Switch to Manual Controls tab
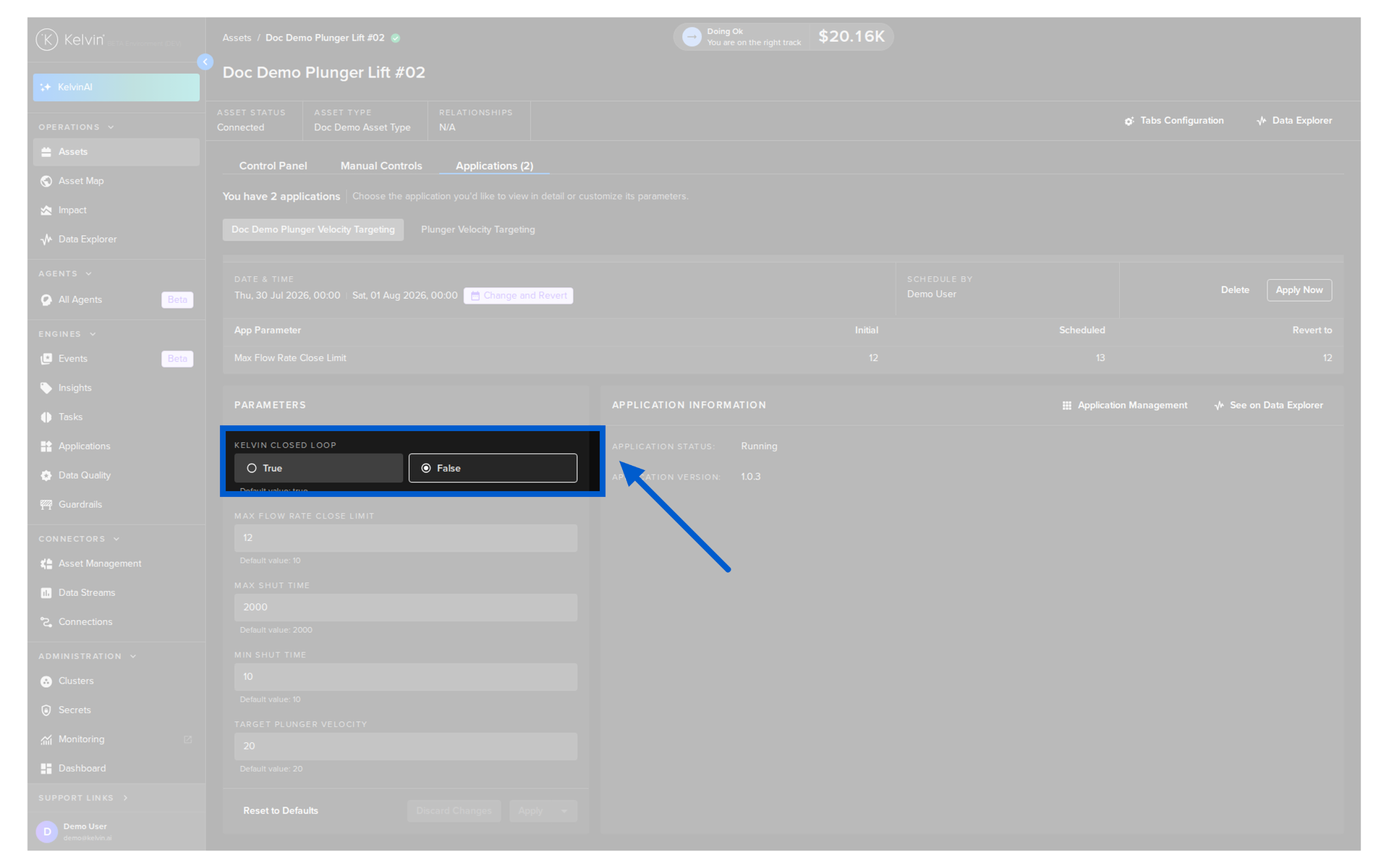Screen dimensions: 1389x868 click(x=381, y=166)
